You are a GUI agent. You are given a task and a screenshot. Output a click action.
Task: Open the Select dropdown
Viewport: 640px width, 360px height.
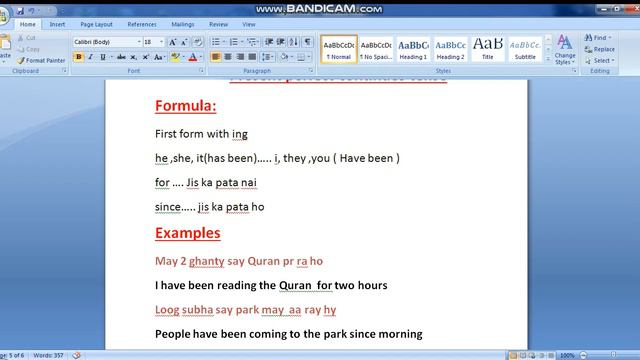(599, 60)
